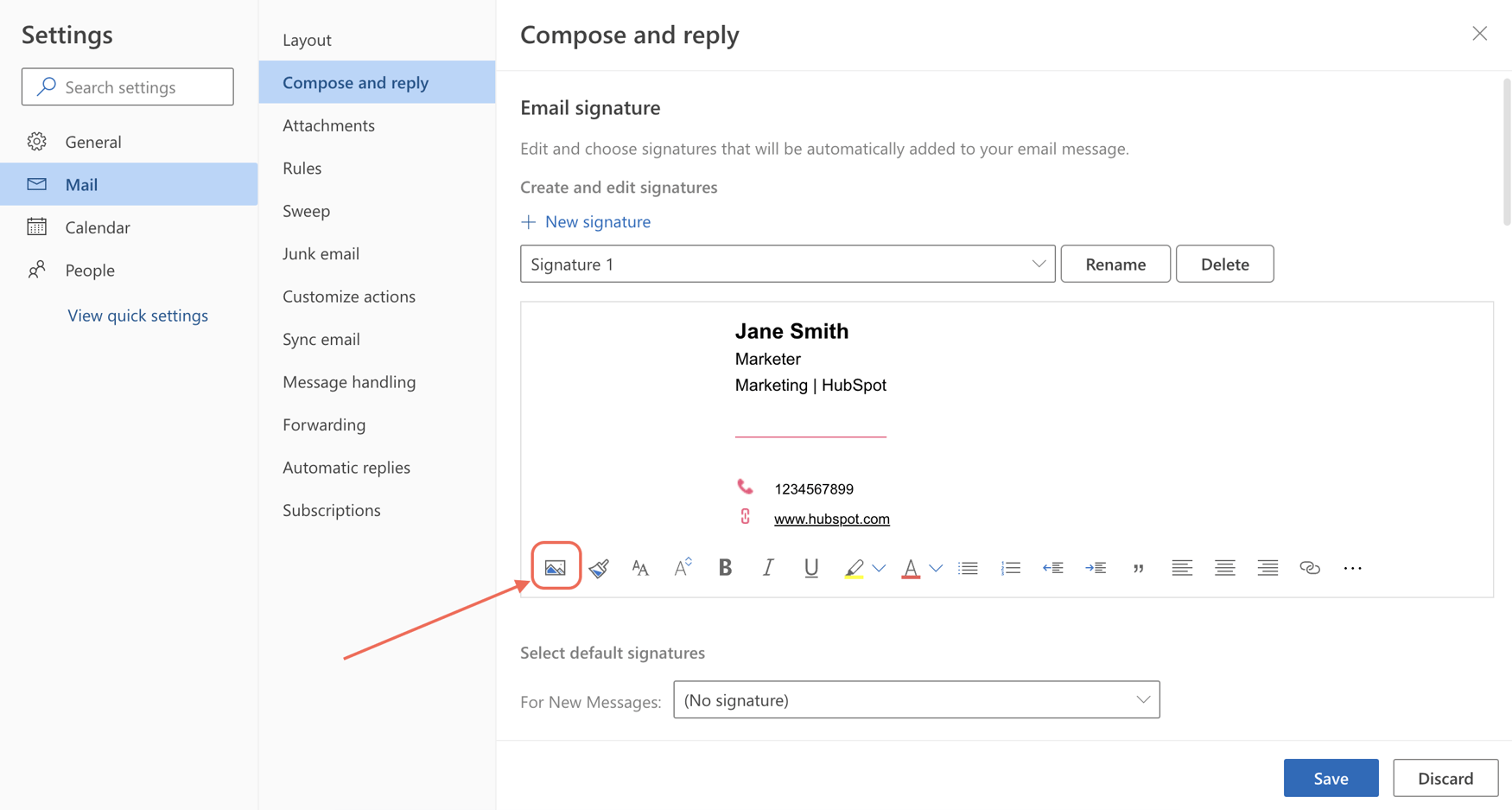Toggle bold formatting
Viewport: 1512px width, 810px height.
click(x=725, y=567)
